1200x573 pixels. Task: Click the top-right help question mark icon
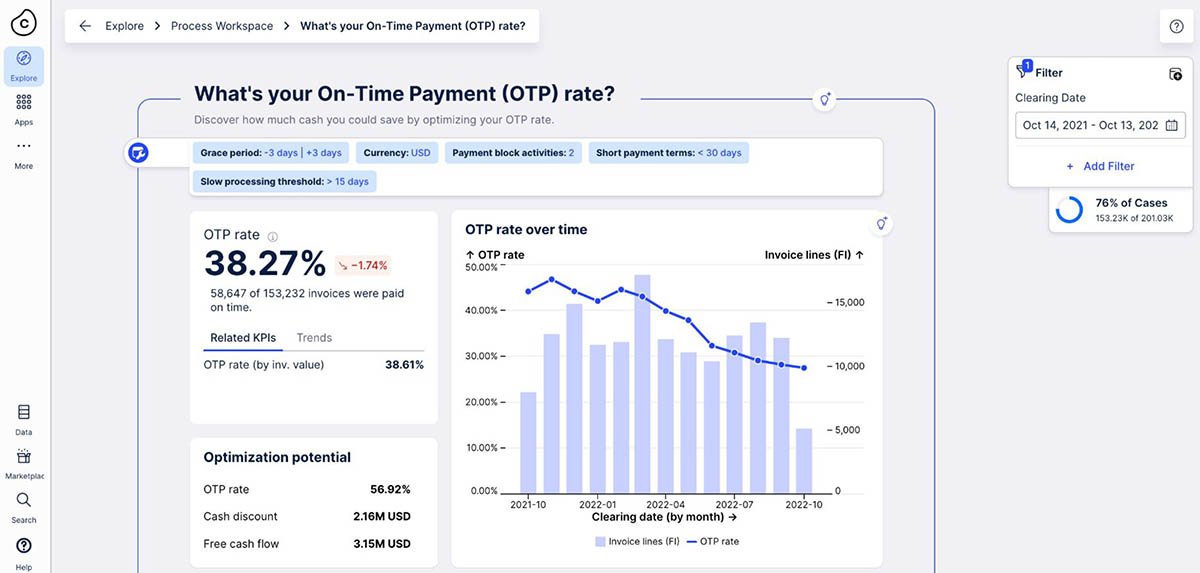pos(1176,27)
